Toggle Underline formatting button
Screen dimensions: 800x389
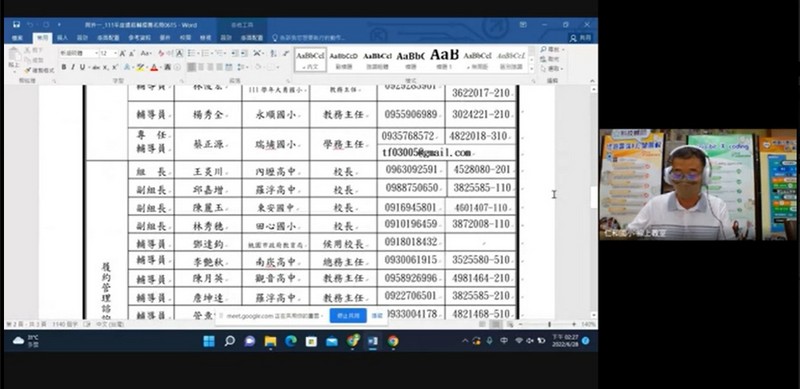point(82,67)
